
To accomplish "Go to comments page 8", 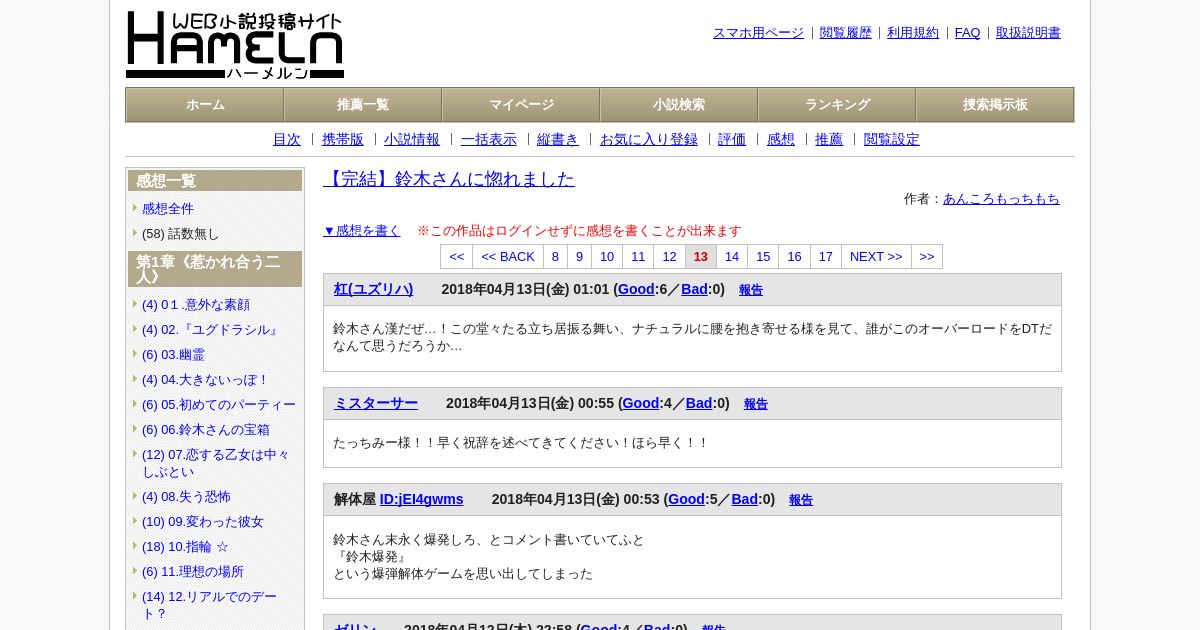I will coord(556,257).
